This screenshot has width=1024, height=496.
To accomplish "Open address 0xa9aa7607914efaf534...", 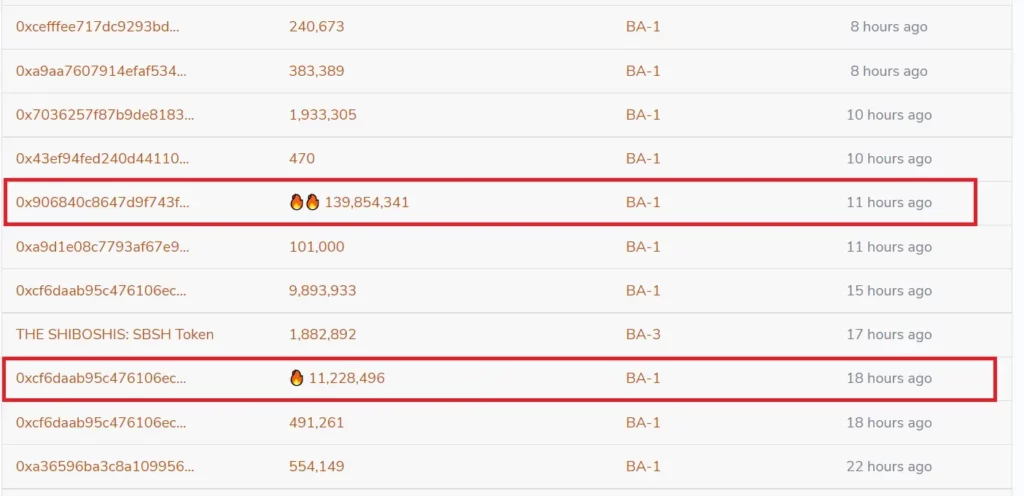I will tap(101, 70).
